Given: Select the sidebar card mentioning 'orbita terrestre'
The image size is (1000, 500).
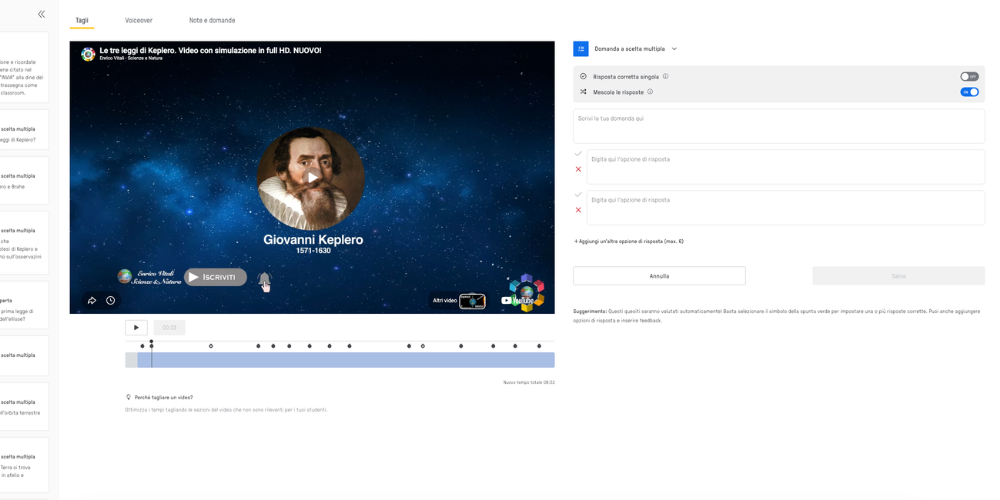Looking at the screenshot, I should coord(24,407).
